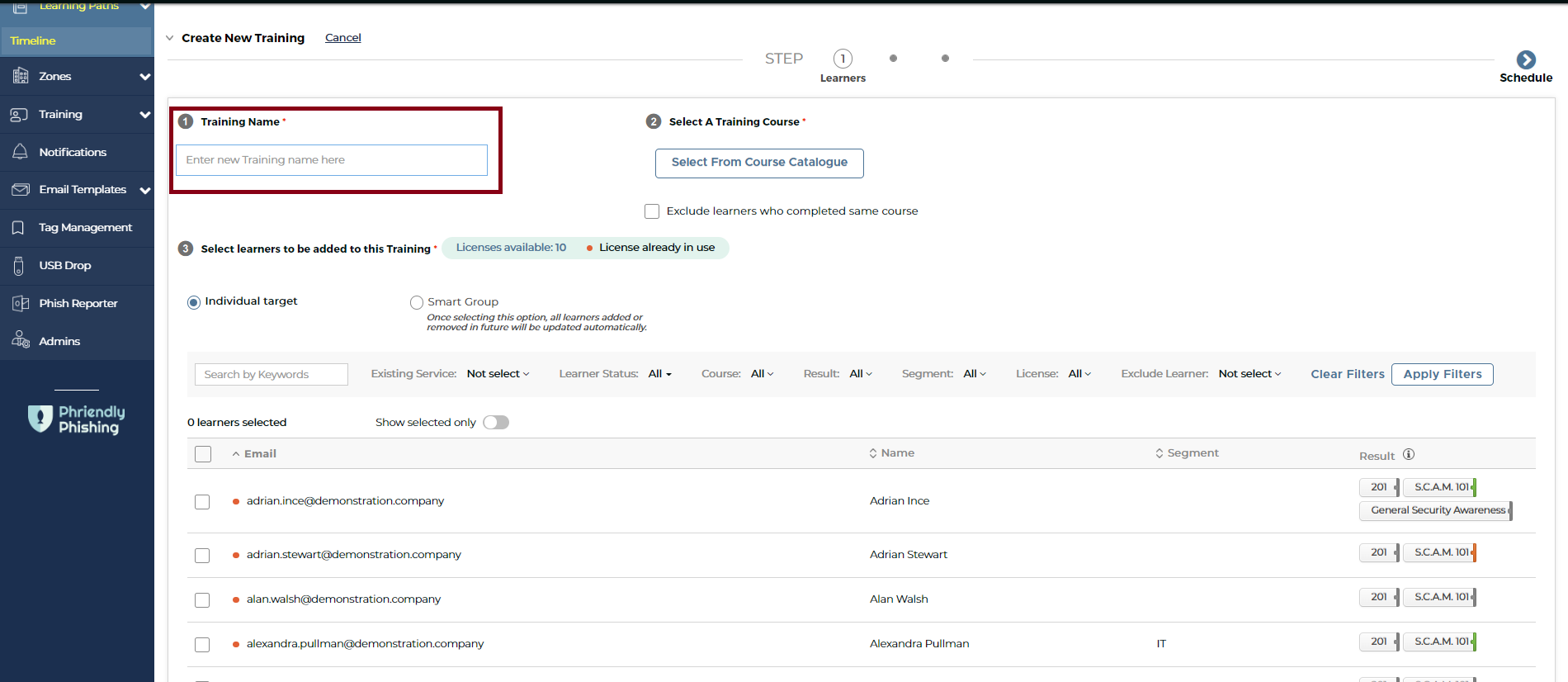This screenshot has height=682, width=1568.
Task: Click the Cancel link
Action: tap(343, 38)
